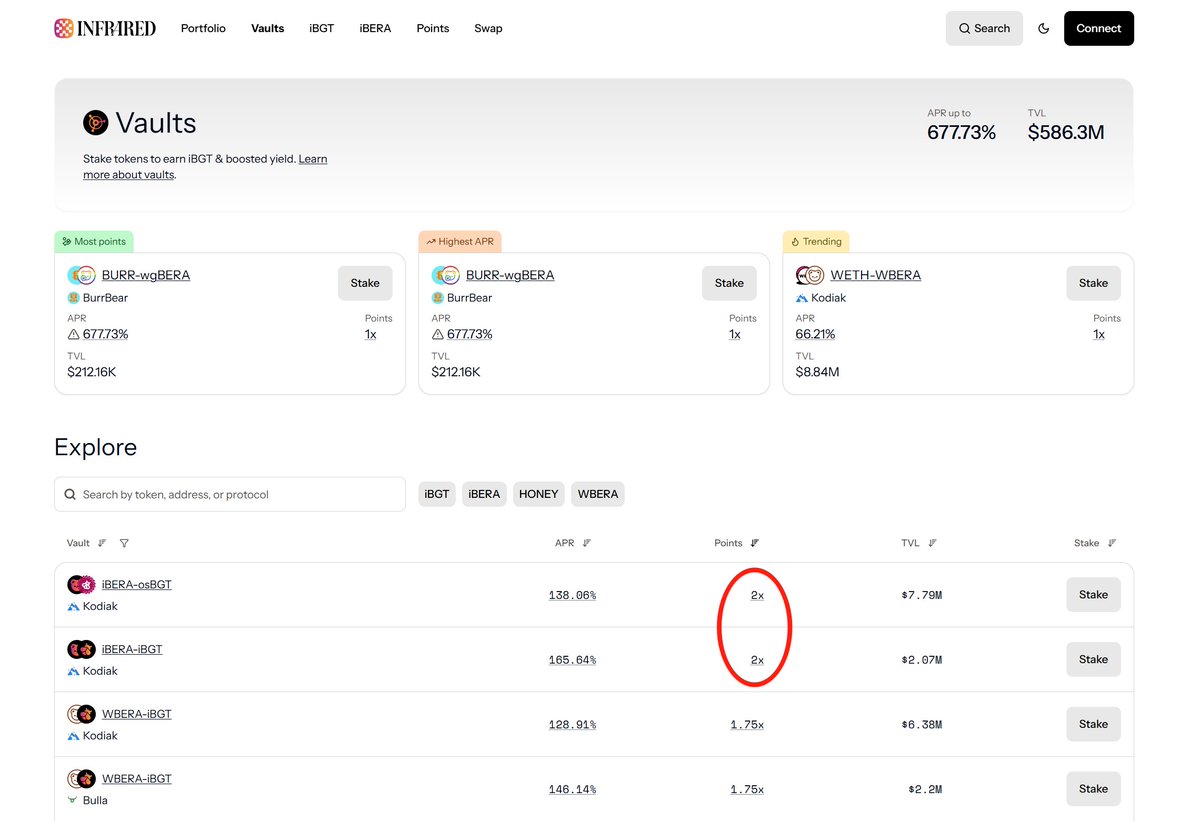Open the iBERA-osBGT vault link
Image resolution: width=1200 pixels, height=821 pixels.
pyautogui.click(x=137, y=584)
